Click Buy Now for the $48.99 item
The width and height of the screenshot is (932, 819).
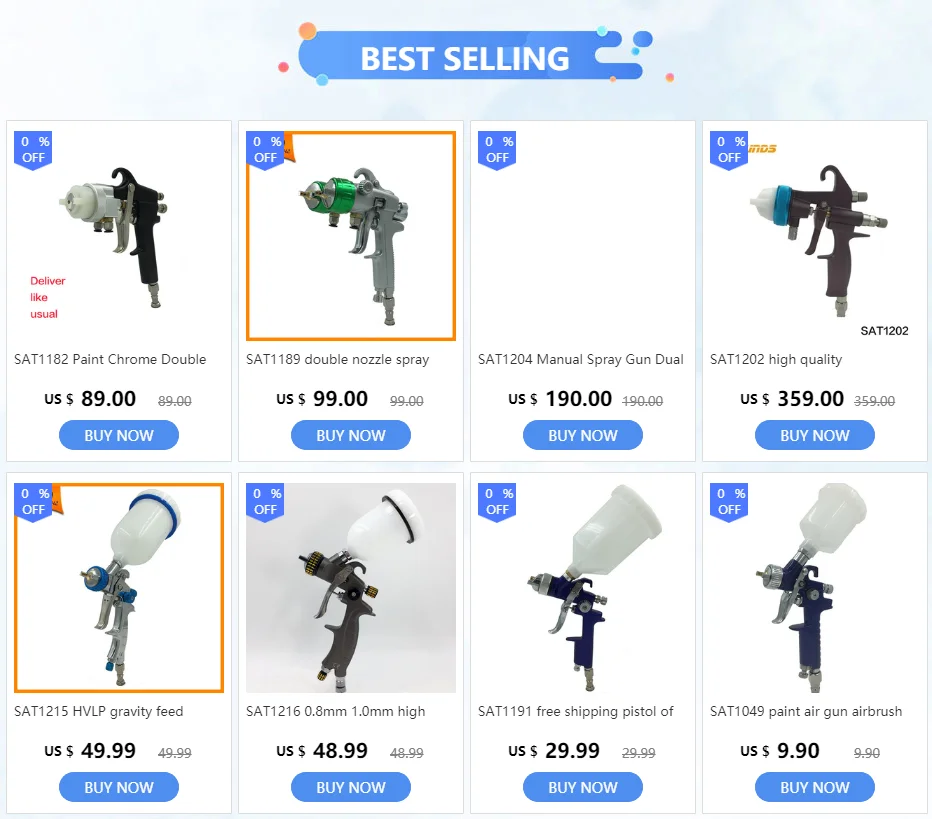[x=351, y=787]
